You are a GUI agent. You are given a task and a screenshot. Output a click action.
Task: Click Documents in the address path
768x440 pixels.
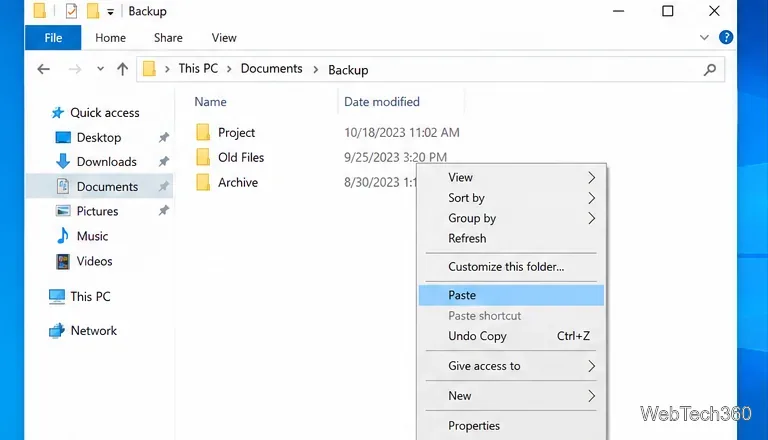pos(271,69)
